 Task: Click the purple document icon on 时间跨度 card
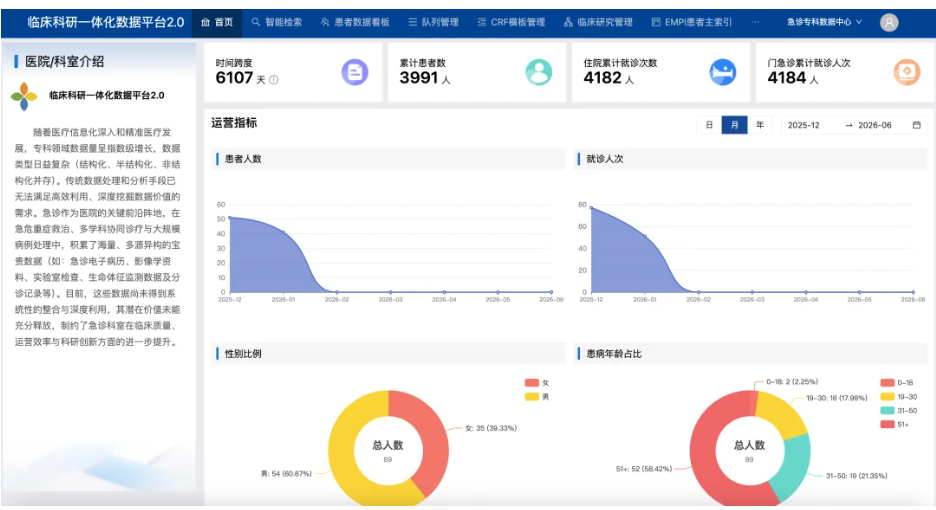click(355, 72)
